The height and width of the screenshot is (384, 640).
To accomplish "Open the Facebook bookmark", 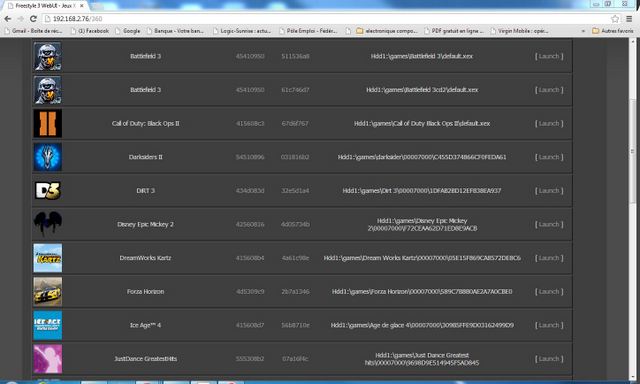I will coord(90,31).
